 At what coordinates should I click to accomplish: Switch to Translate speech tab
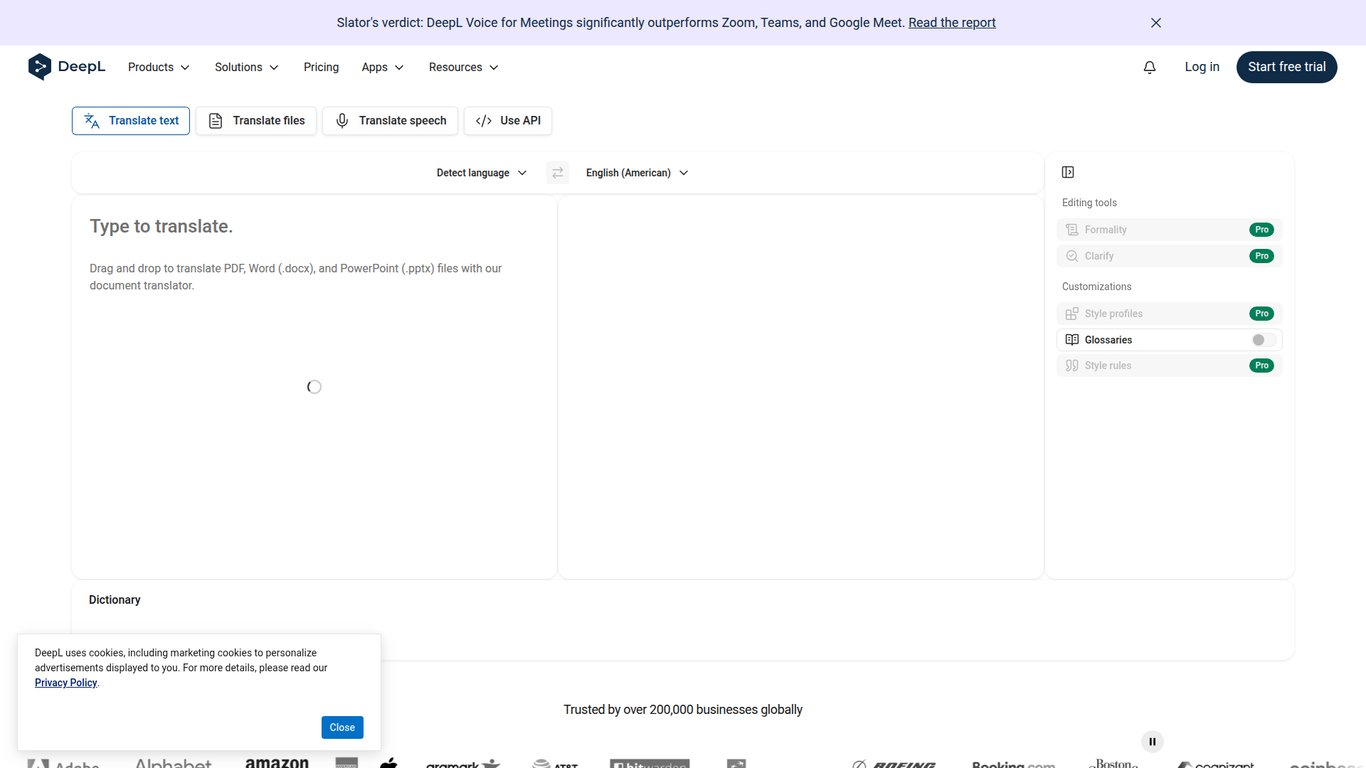click(x=390, y=121)
